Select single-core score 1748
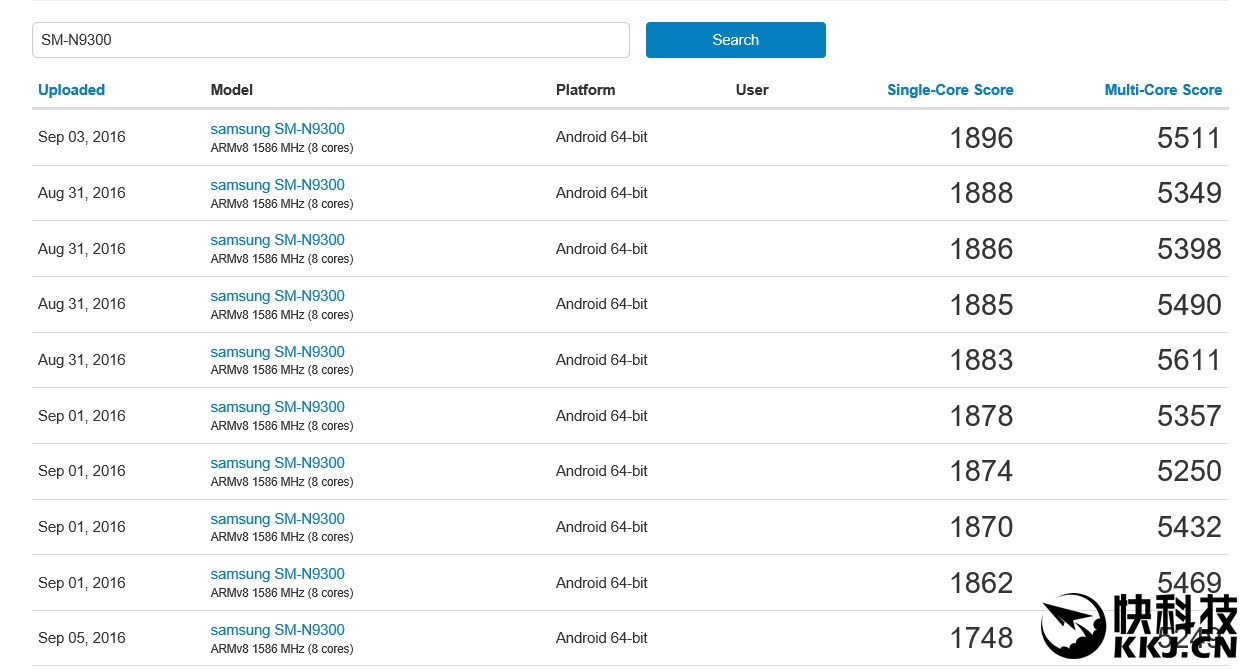Image resolution: width=1247 pixels, height=669 pixels. (x=981, y=638)
